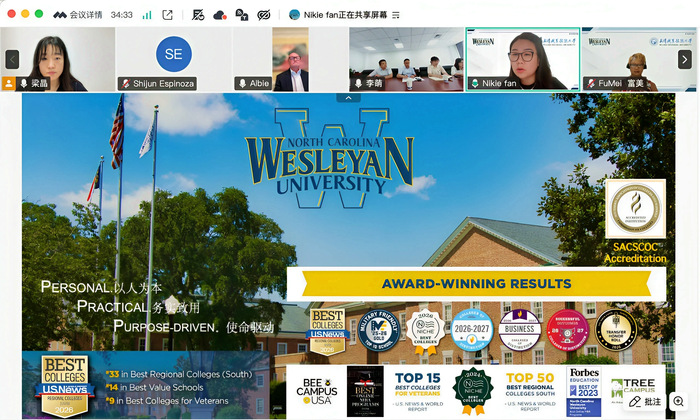700x420 pixels.
Task: Click the SE avatar of Shijun Espinoza
Action: click(174, 54)
